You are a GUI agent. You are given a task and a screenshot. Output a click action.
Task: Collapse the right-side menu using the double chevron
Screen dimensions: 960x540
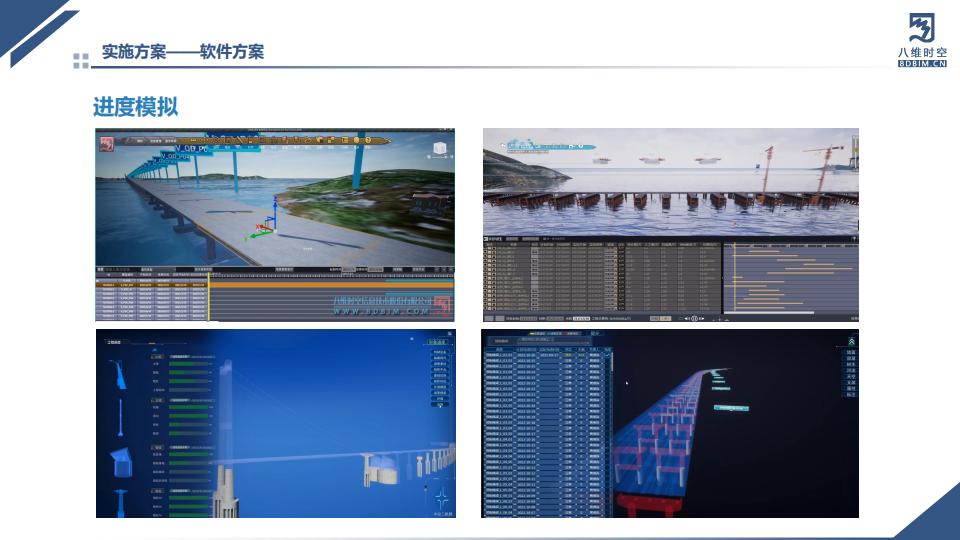click(851, 340)
